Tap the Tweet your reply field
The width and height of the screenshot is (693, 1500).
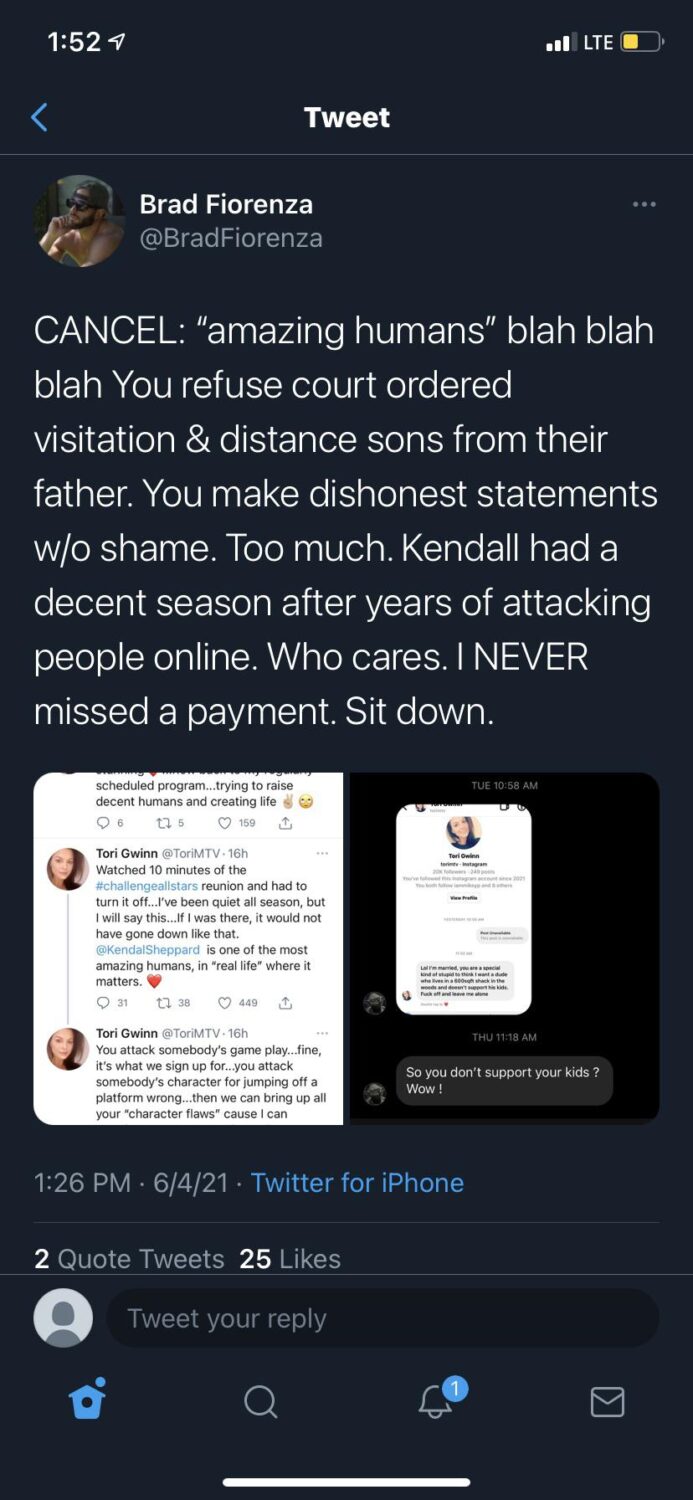coord(382,1318)
